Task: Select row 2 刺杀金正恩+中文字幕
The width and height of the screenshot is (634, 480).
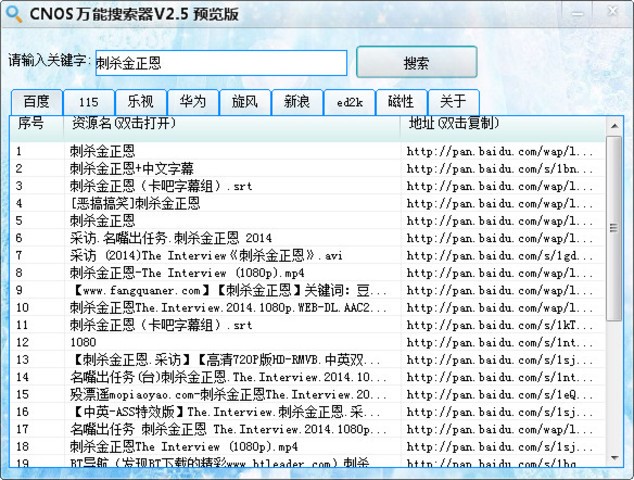Action: [131, 169]
